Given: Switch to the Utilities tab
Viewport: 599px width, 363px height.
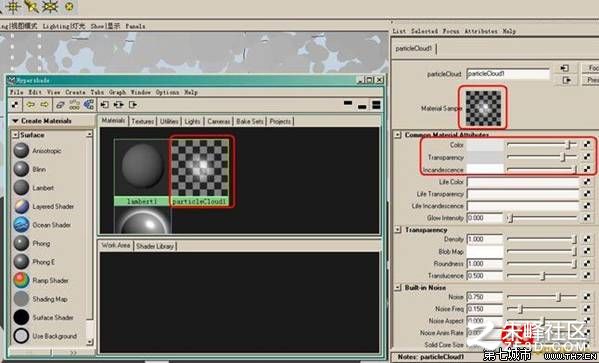Looking at the screenshot, I should (169, 121).
